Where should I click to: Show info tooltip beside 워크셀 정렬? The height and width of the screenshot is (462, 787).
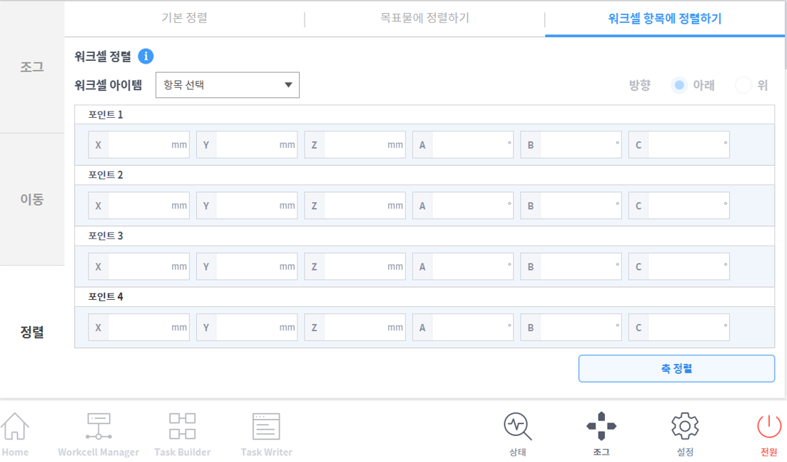(146, 57)
